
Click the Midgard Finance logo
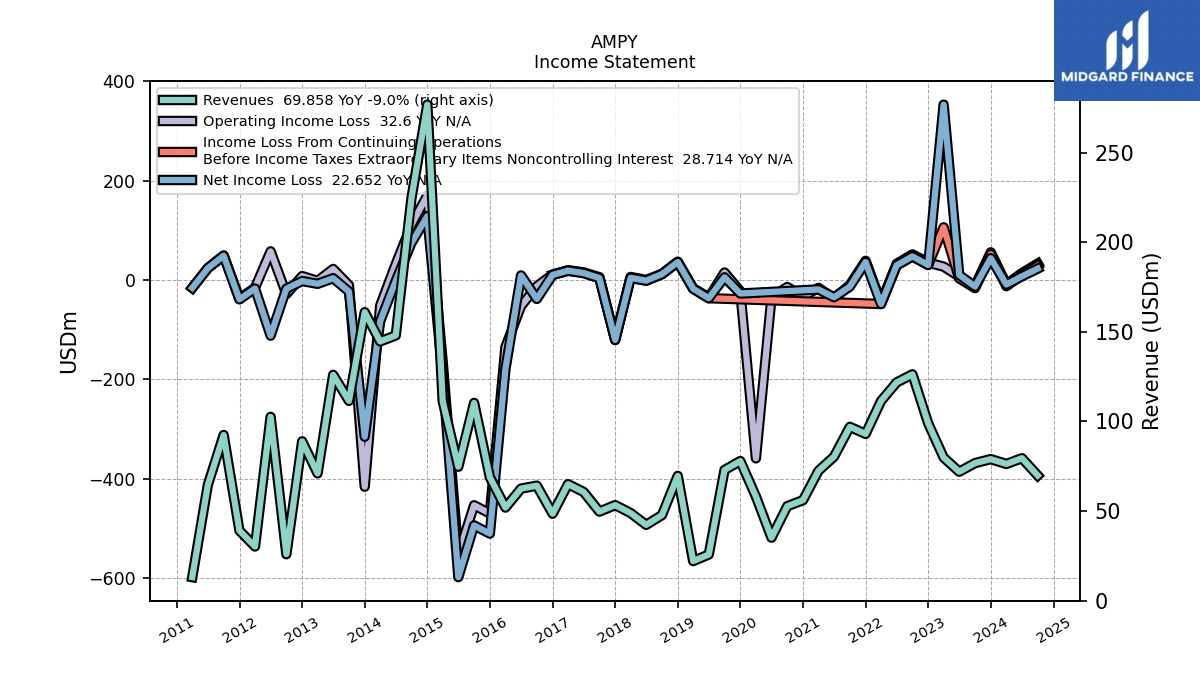point(1127,50)
